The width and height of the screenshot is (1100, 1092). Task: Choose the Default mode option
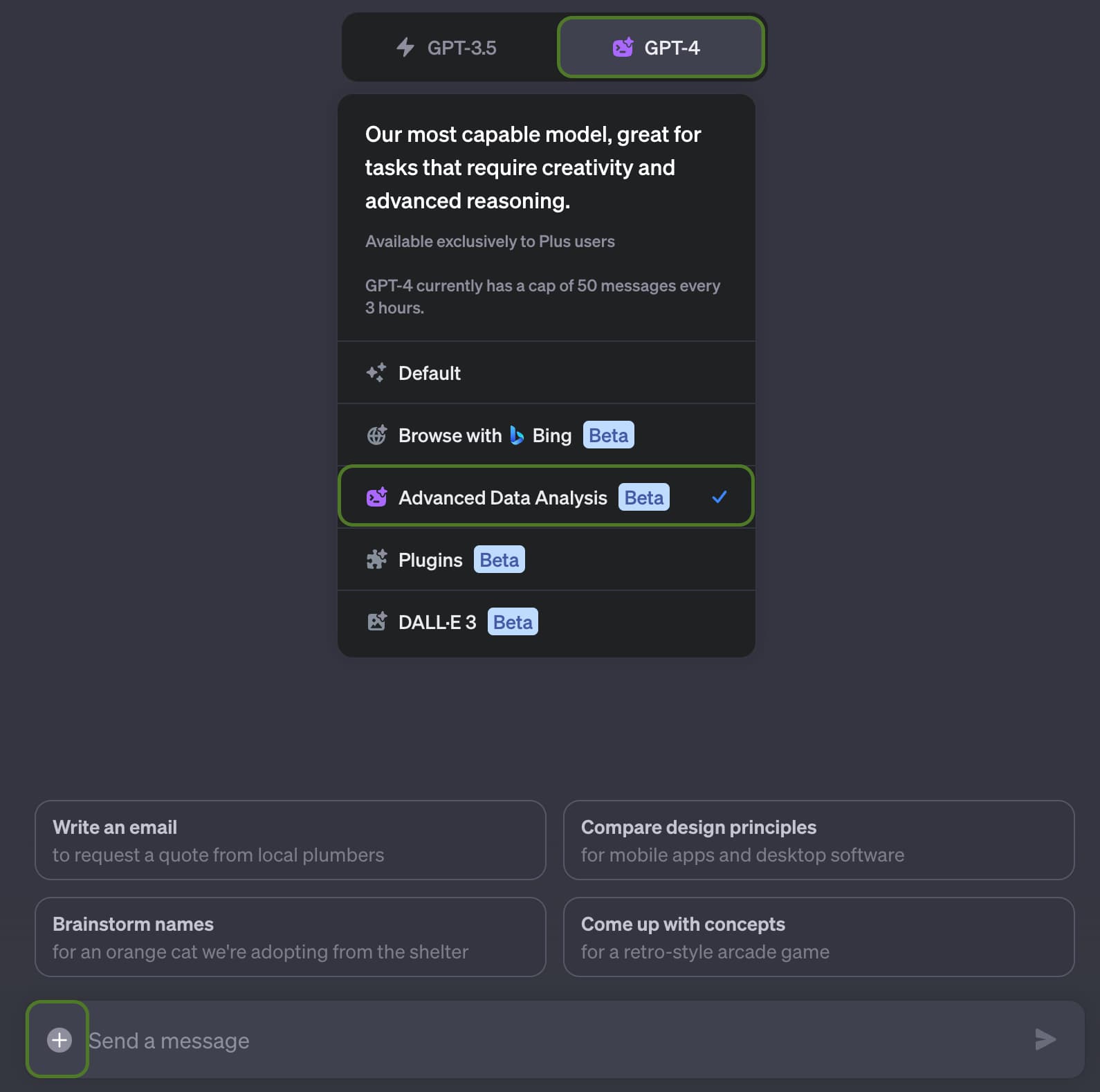click(546, 373)
